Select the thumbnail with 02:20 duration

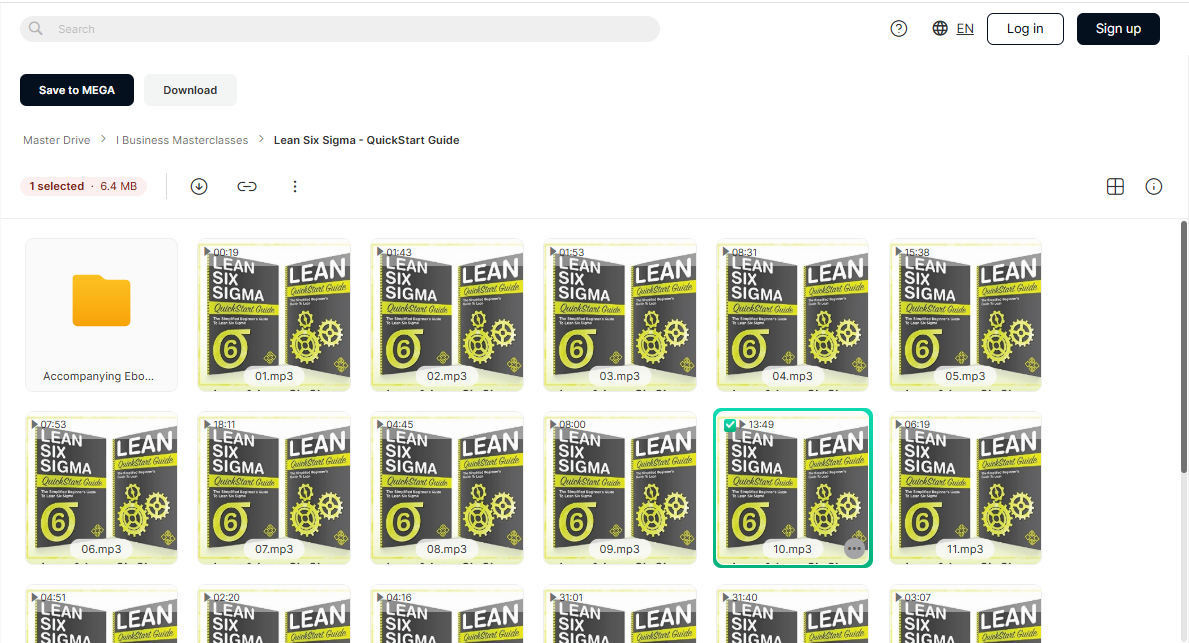pyautogui.click(x=275, y=614)
